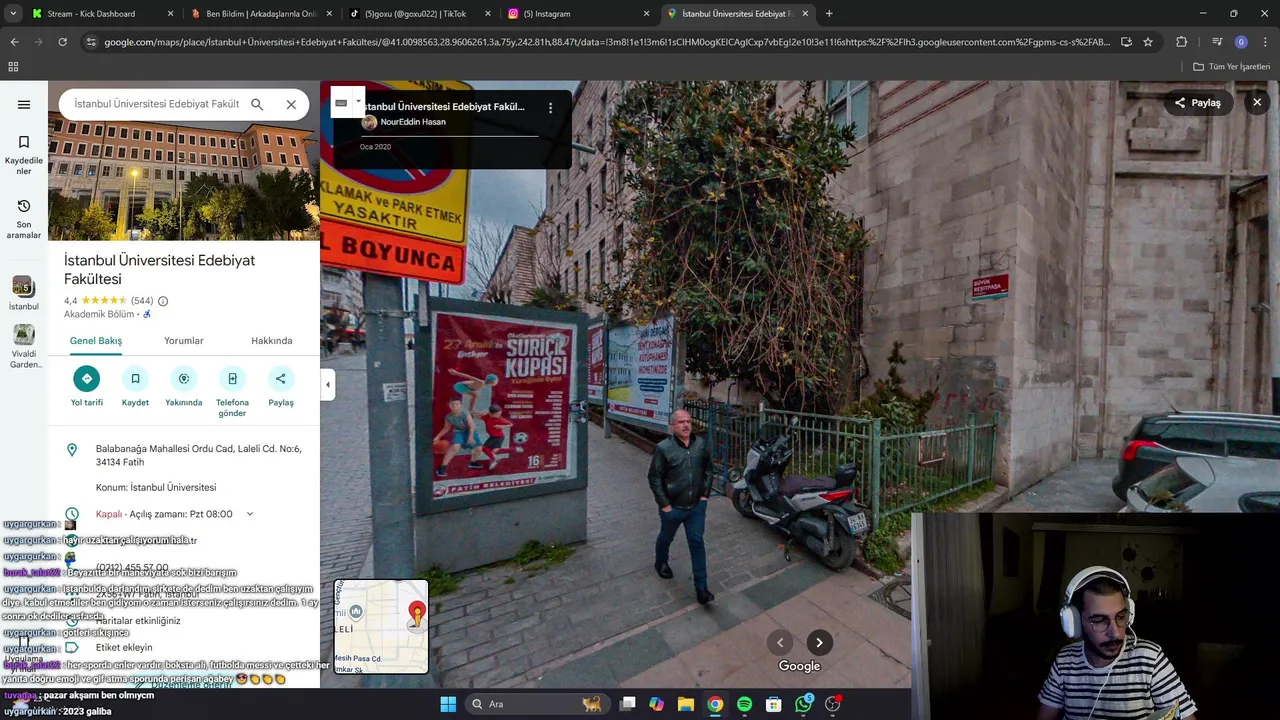Open a new browser tab
The width and height of the screenshot is (1280, 720).
(829, 14)
